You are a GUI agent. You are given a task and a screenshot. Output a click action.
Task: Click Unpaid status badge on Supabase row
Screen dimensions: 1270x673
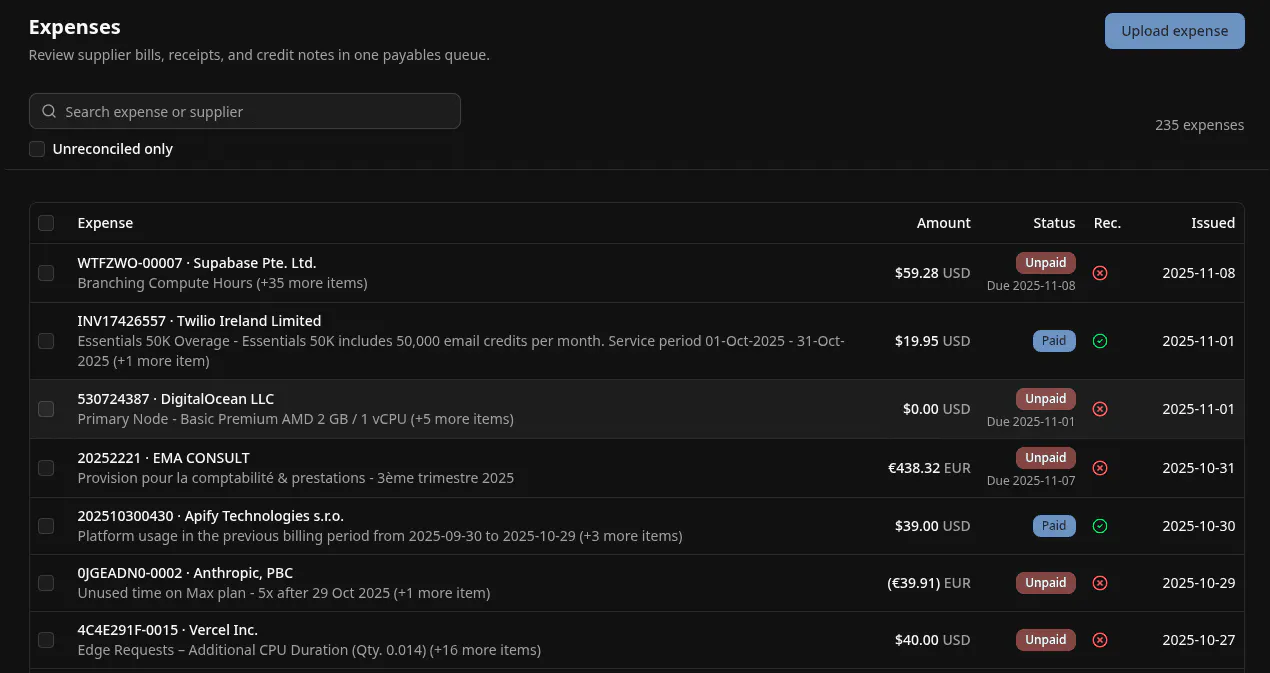pos(1045,263)
